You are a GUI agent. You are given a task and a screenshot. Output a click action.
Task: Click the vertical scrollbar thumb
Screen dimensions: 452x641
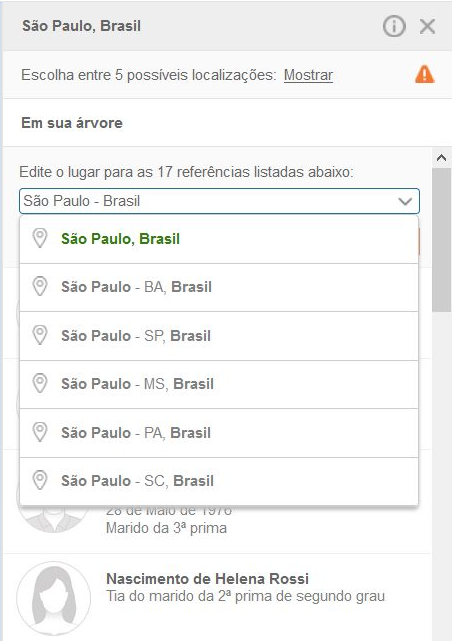click(441, 240)
